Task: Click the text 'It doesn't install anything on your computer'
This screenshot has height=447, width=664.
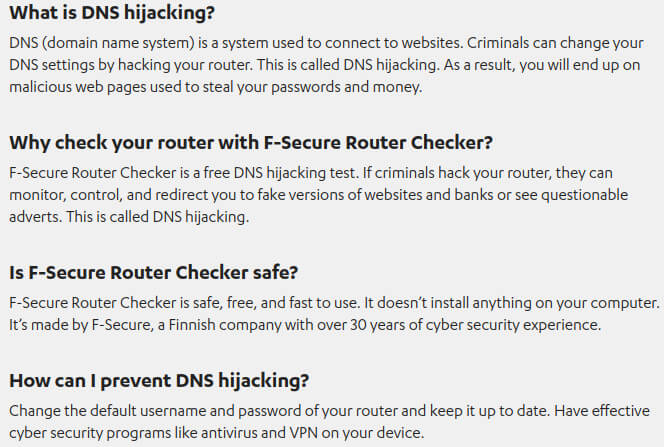Action: coord(512,303)
